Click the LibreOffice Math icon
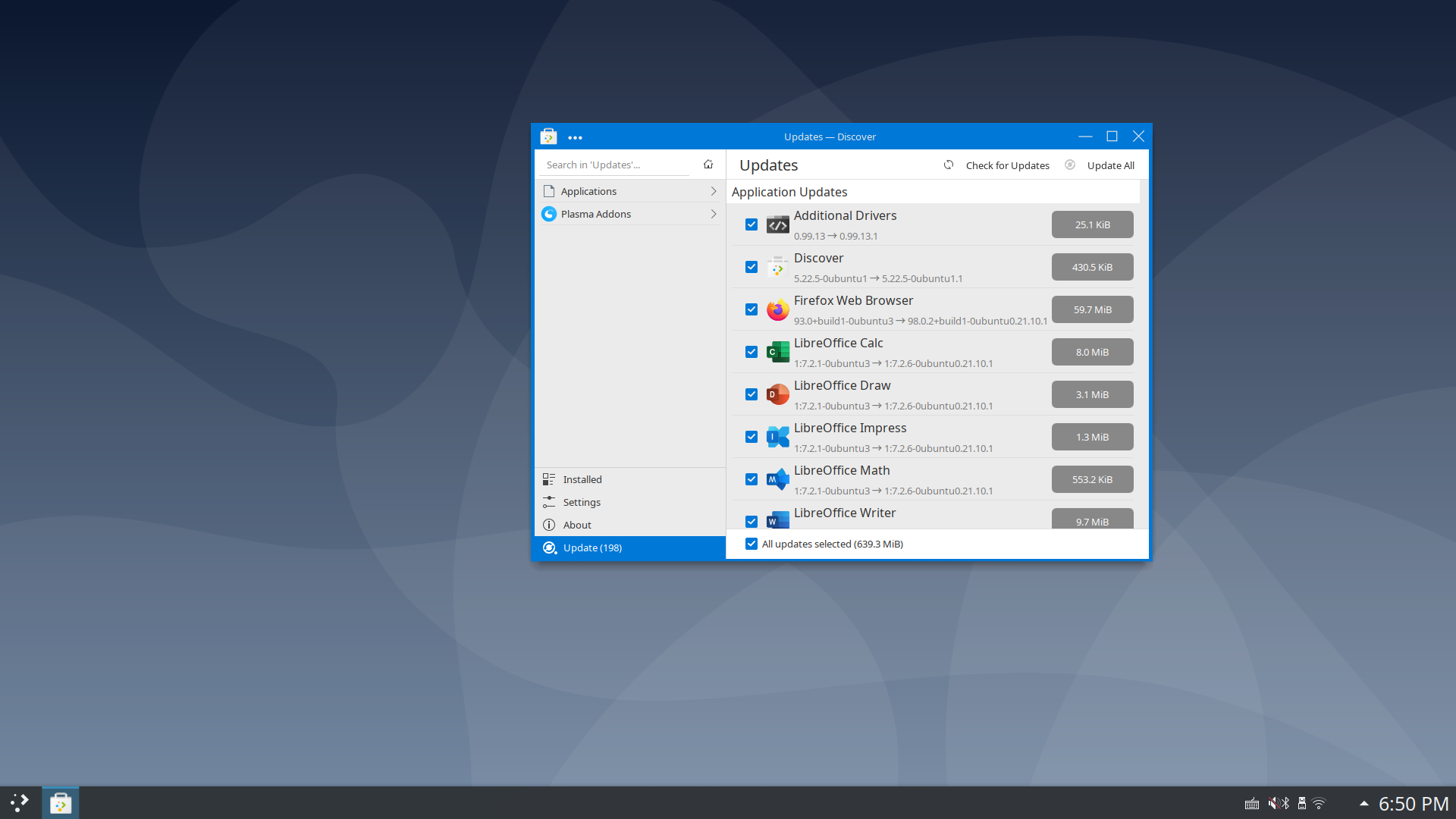 (x=777, y=479)
